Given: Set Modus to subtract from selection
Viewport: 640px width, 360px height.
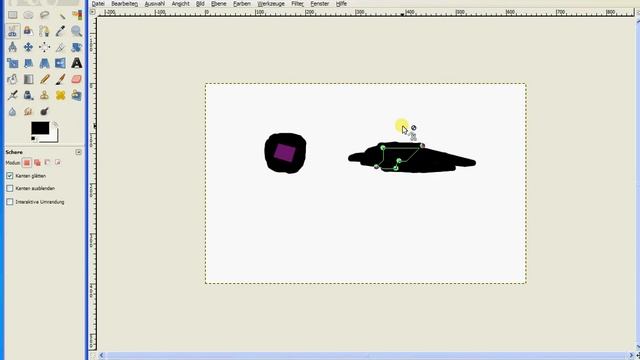Looking at the screenshot, I should [47, 163].
